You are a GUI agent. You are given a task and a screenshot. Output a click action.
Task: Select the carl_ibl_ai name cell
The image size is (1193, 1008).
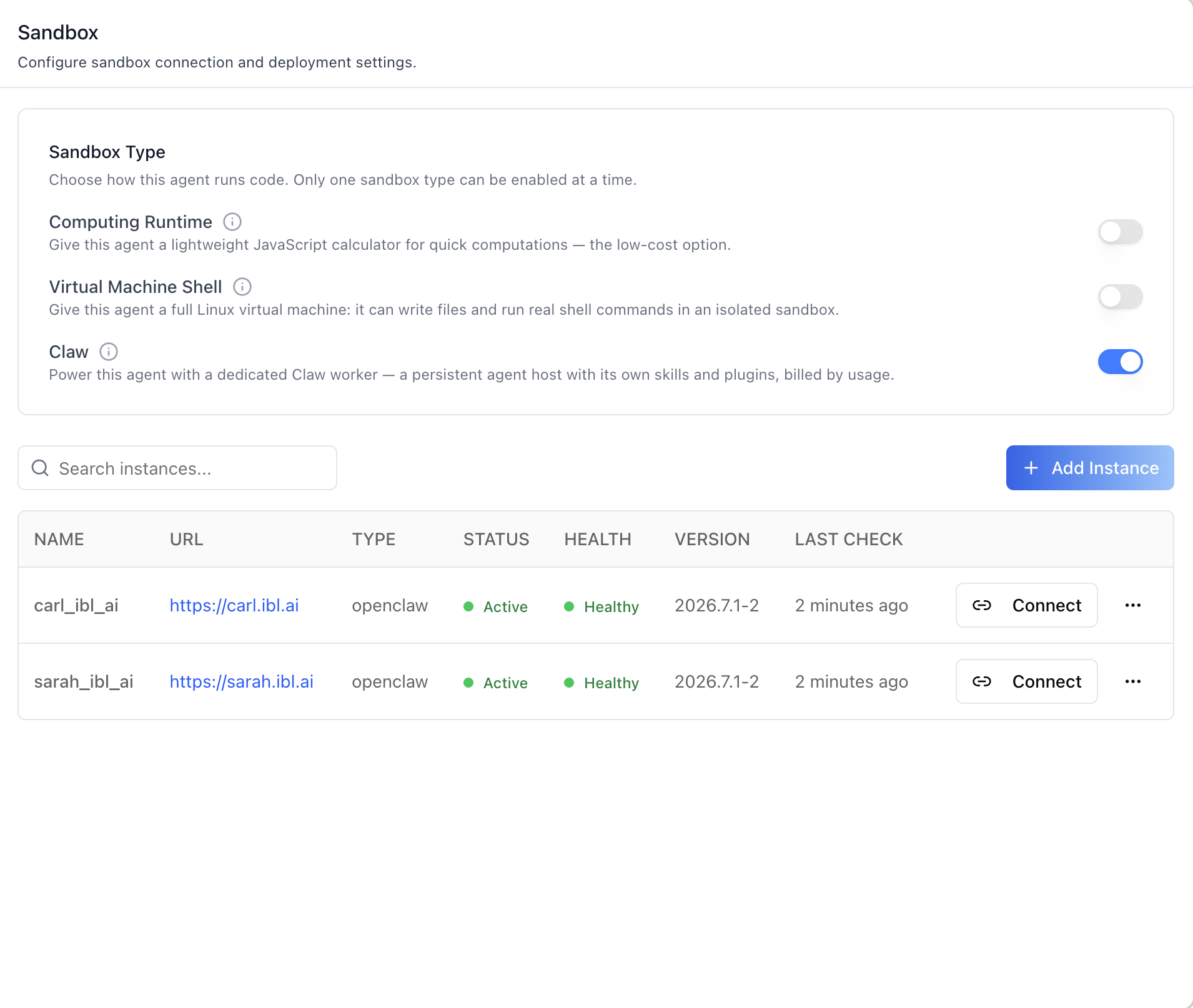click(x=76, y=605)
